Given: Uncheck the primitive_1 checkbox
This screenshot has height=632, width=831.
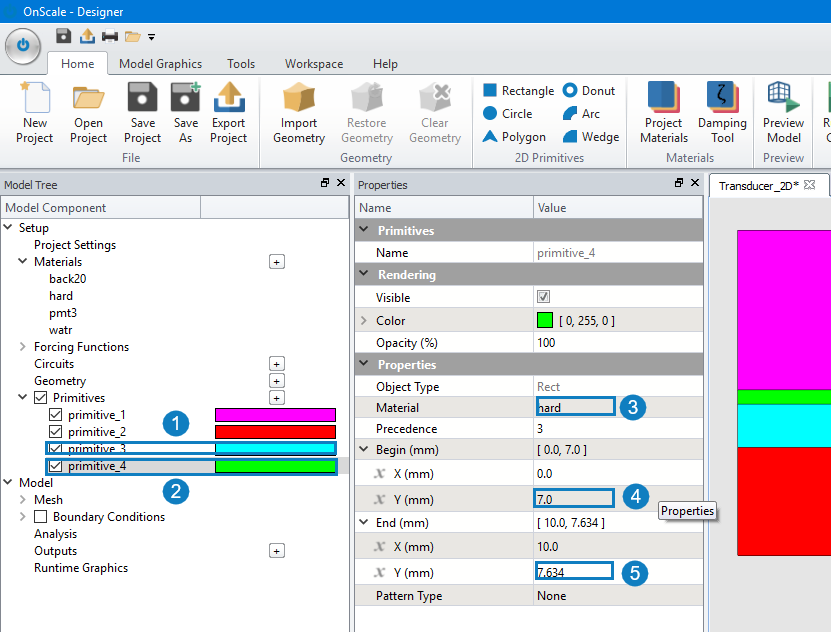Looking at the screenshot, I should click(x=55, y=414).
